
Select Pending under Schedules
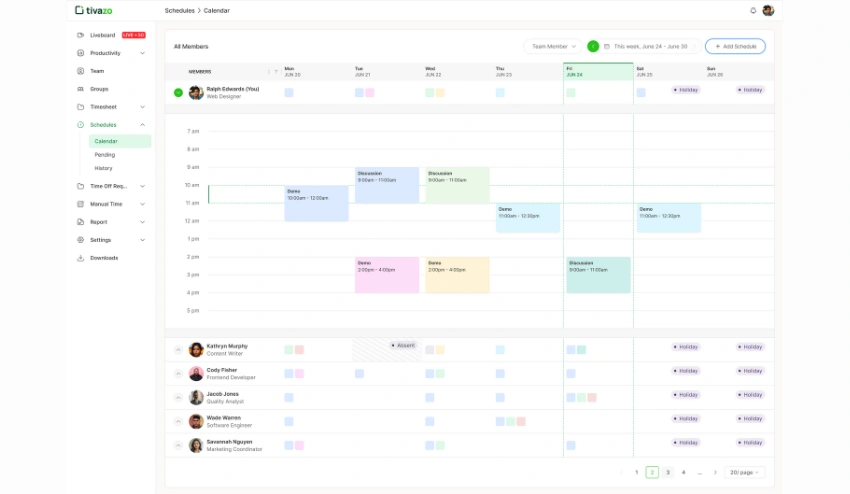point(105,155)
